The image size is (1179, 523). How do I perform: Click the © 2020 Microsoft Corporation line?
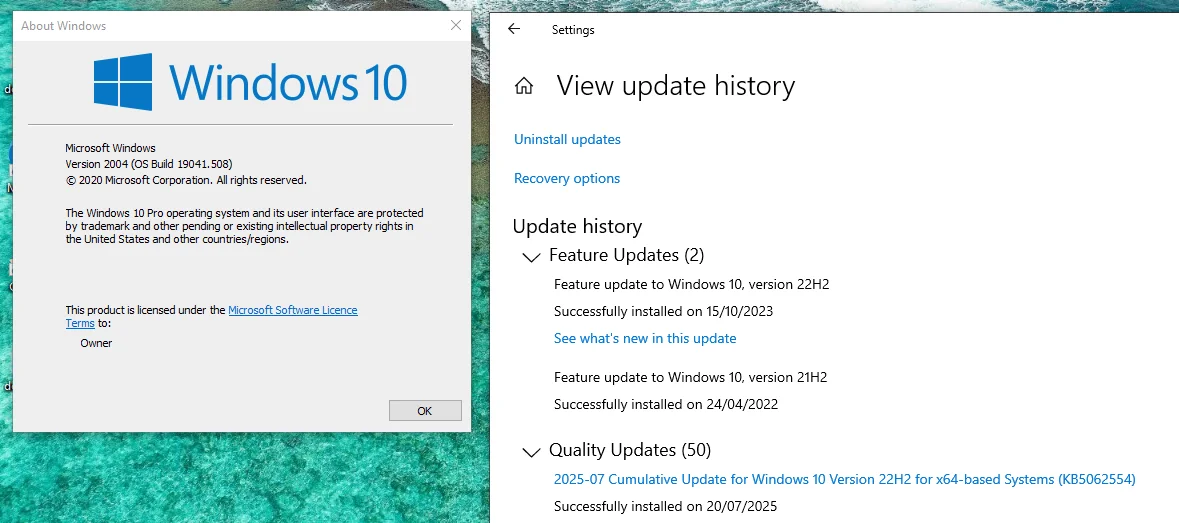coord(186,180)
